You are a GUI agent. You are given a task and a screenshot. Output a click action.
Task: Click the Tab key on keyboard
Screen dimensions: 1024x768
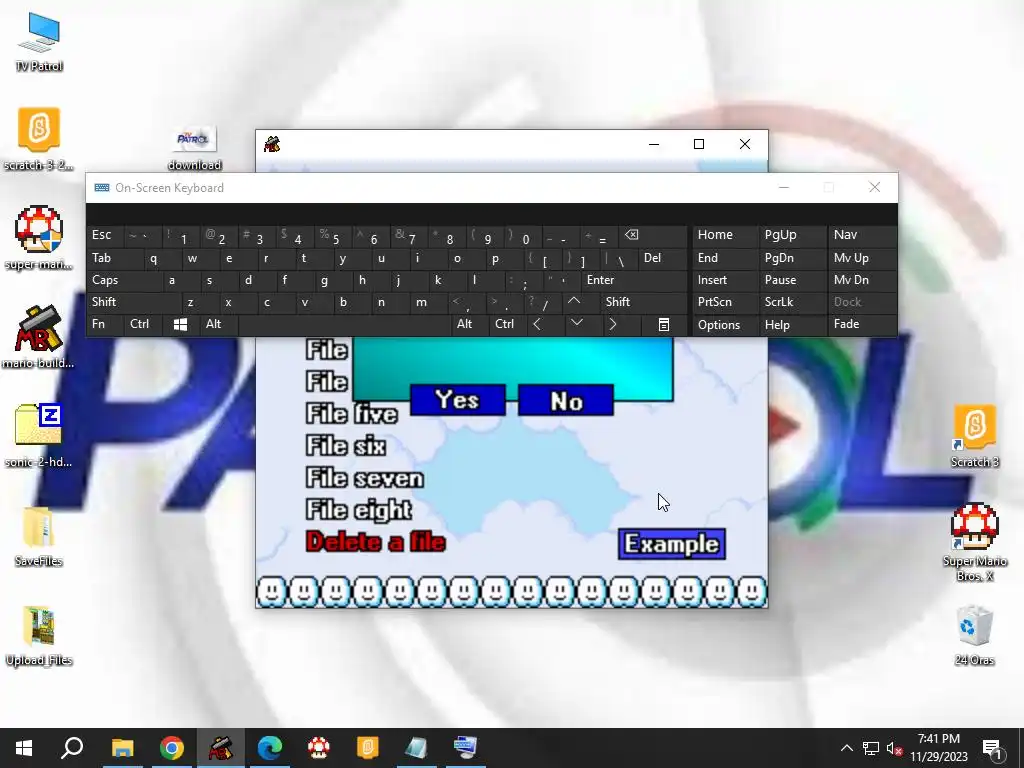click(x=114, y=259)
